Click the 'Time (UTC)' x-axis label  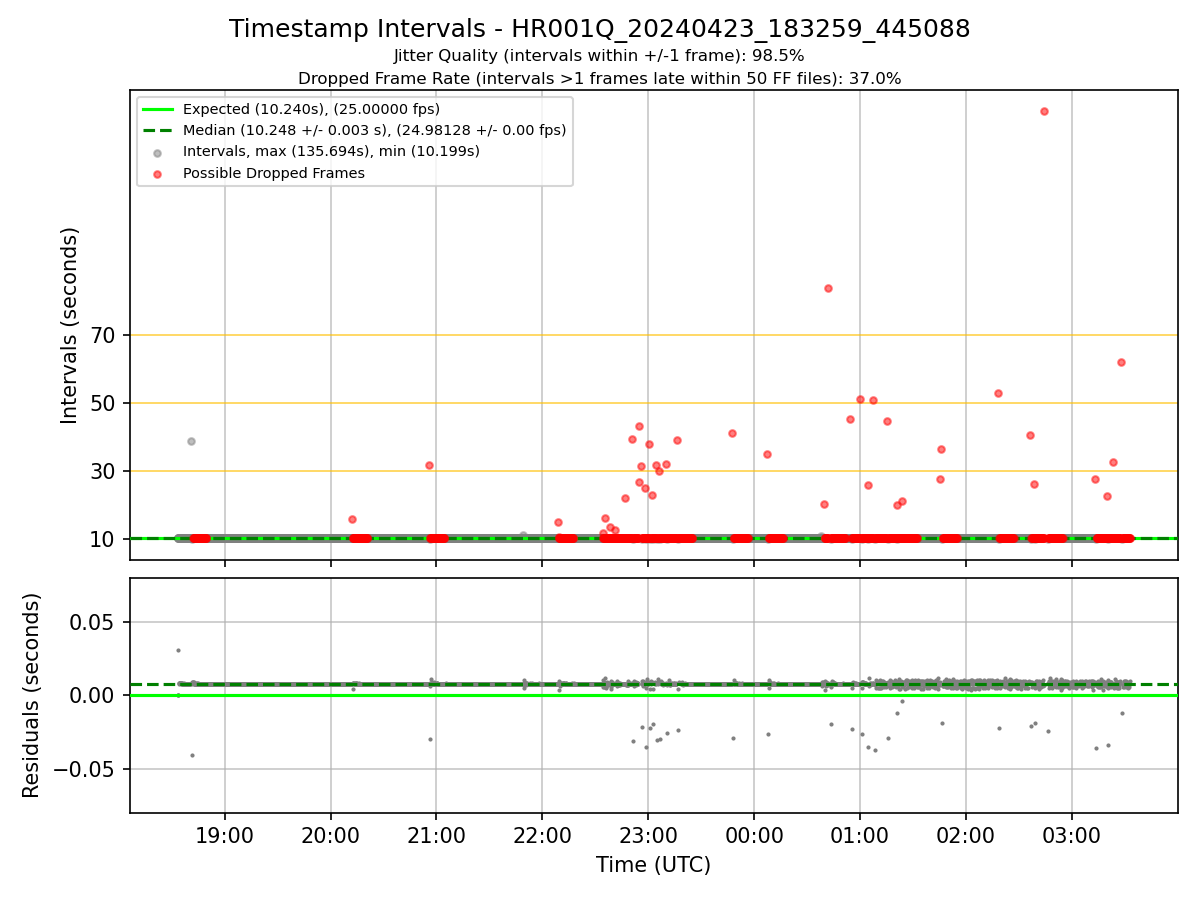653,865
